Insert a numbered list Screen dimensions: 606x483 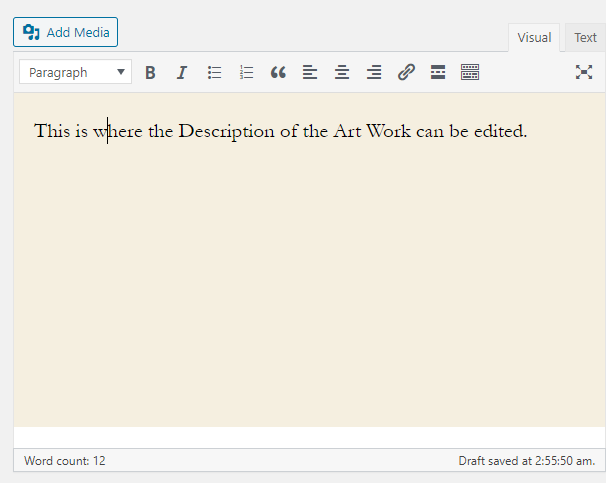(246, 72)
